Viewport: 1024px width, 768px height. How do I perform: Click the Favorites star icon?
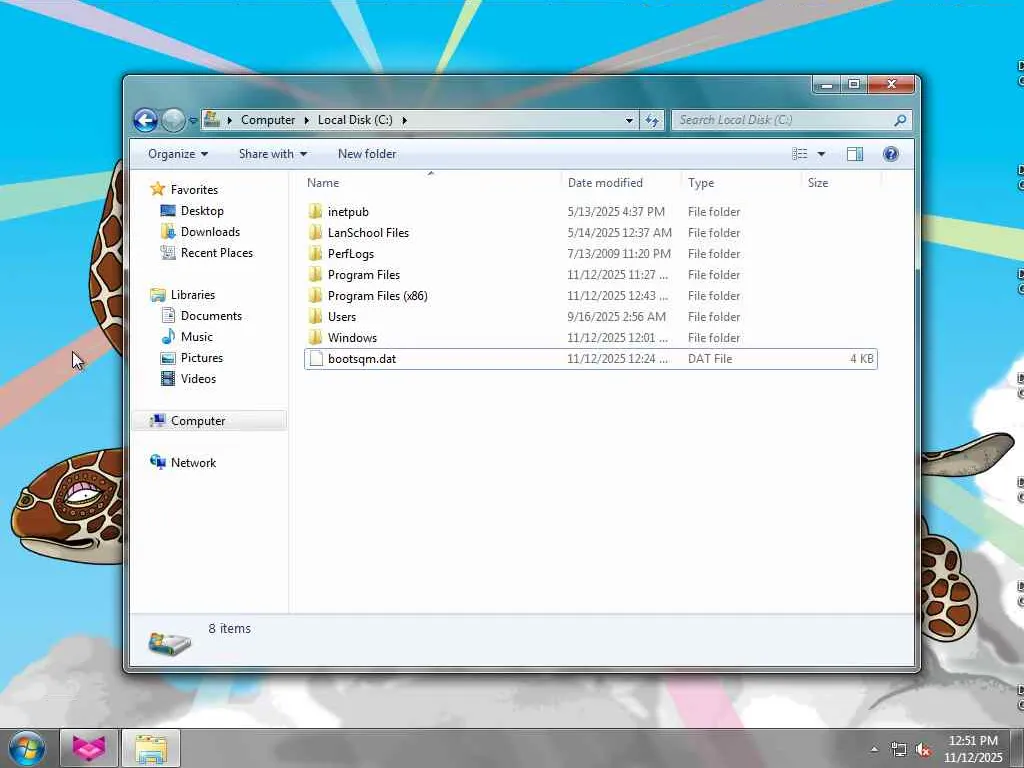coord(157,189)
